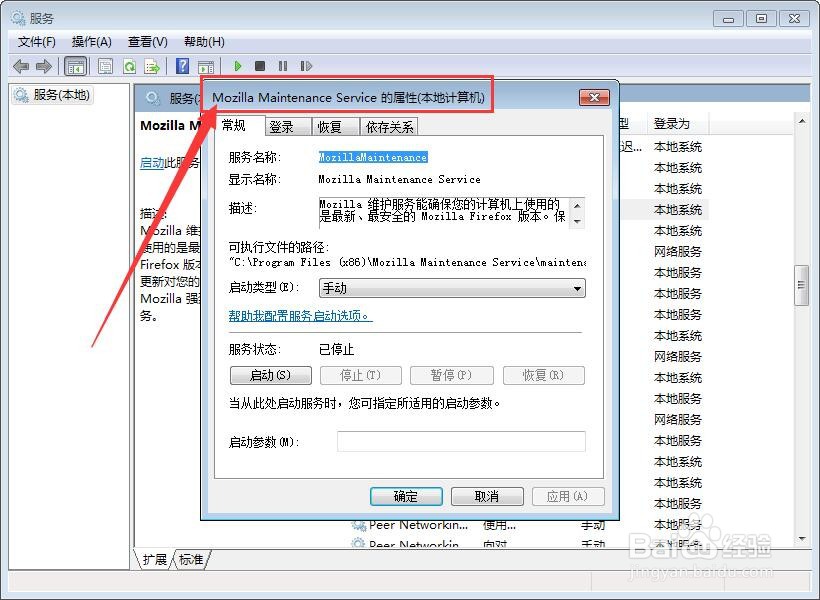Image resolution: width=820 pixels, height=600 pixels.
Task: Click the executable path text field
Action: tap(407, 262)
